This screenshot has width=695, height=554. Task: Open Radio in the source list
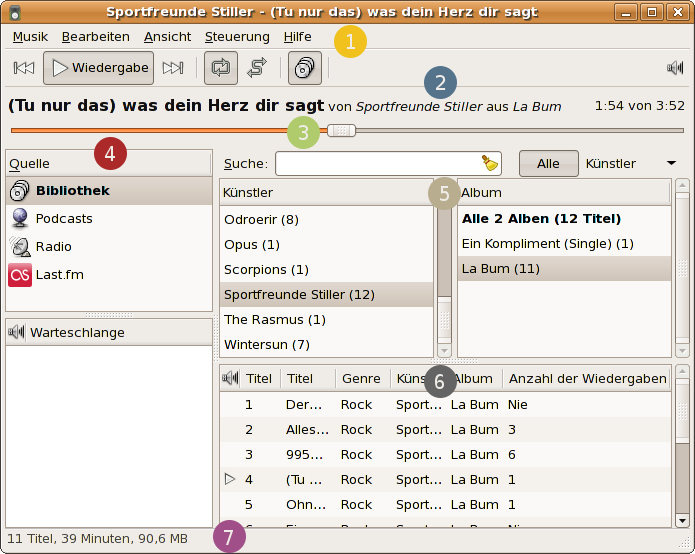53,246
